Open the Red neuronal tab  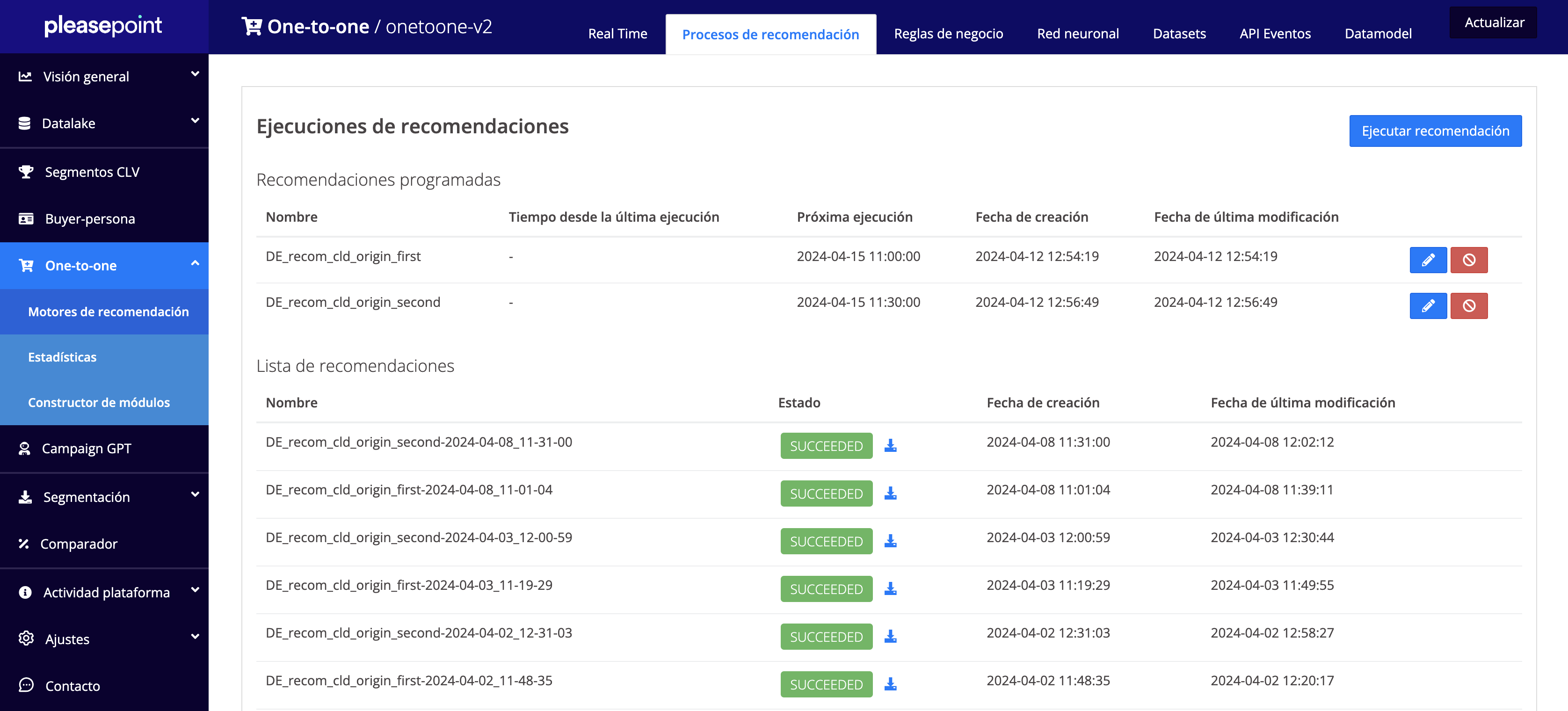(x=1077, y=34)
